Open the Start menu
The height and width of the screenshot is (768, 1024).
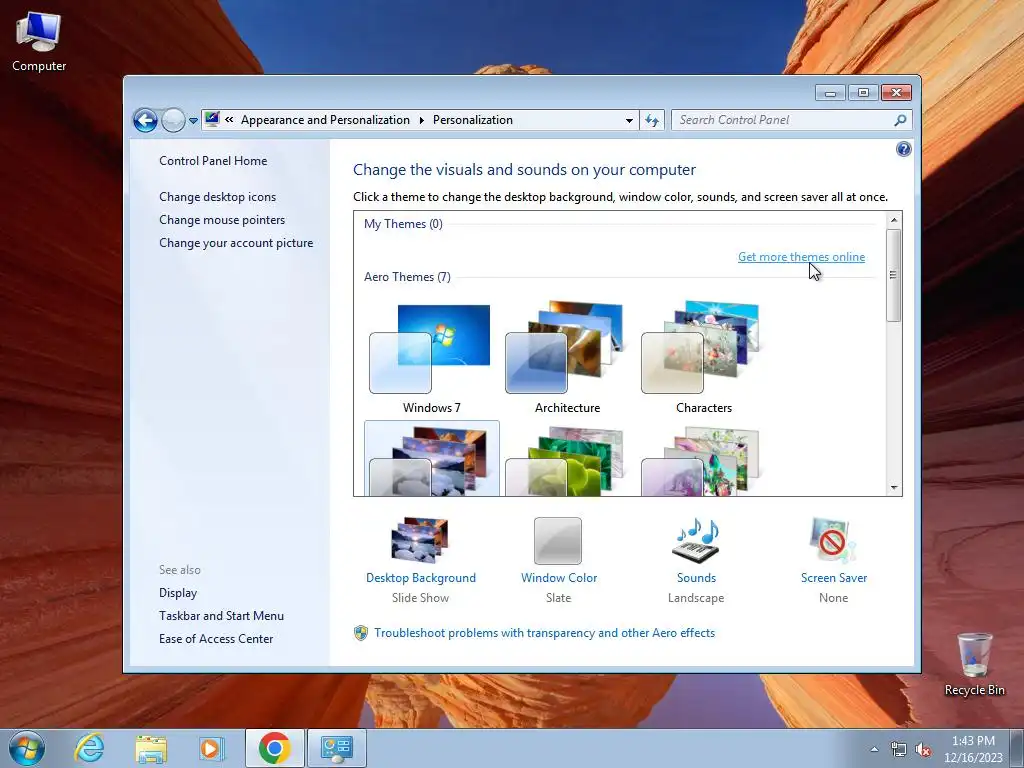coord(27,748)
